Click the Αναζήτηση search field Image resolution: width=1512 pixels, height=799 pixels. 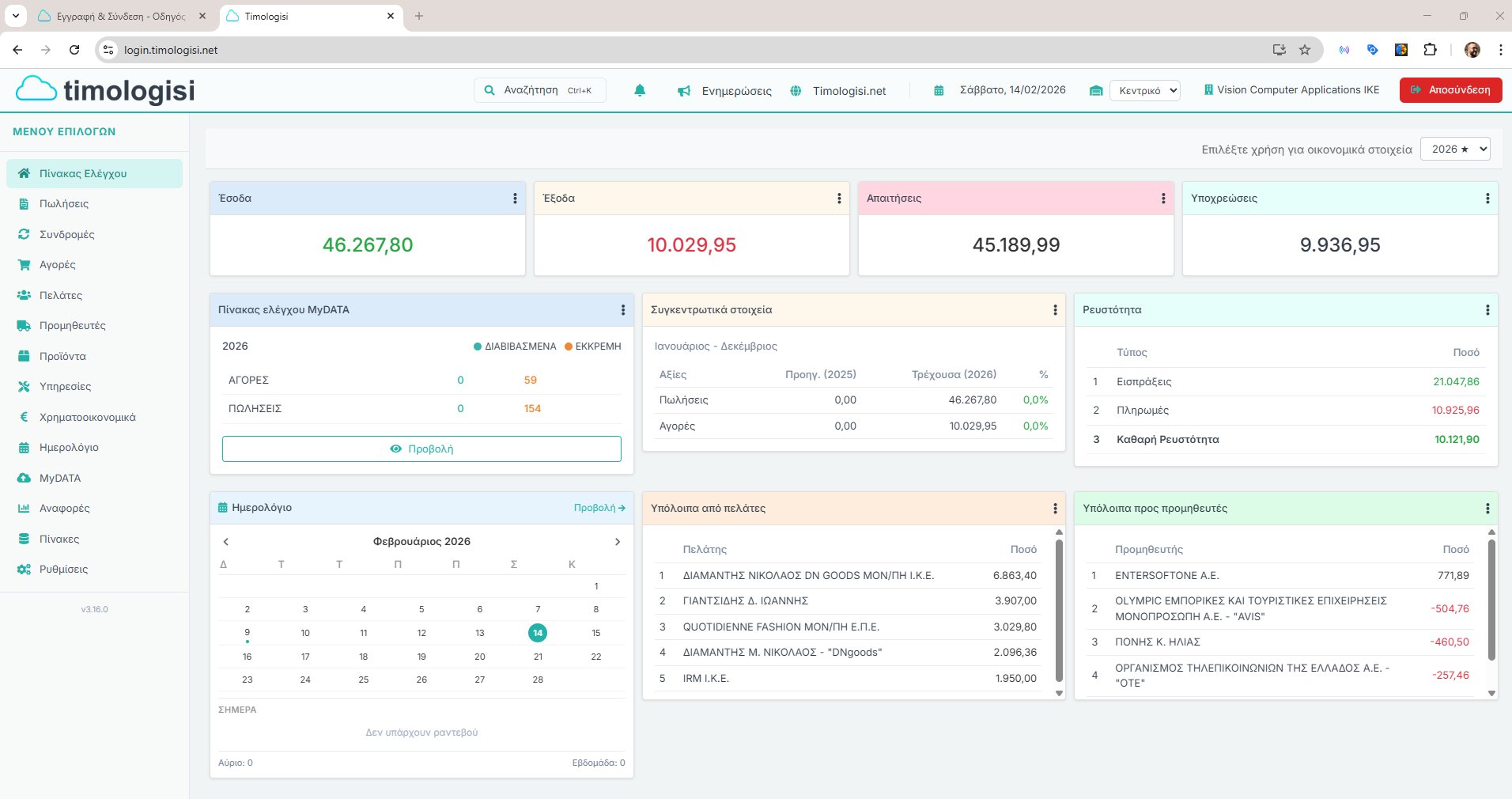(539, 90)
